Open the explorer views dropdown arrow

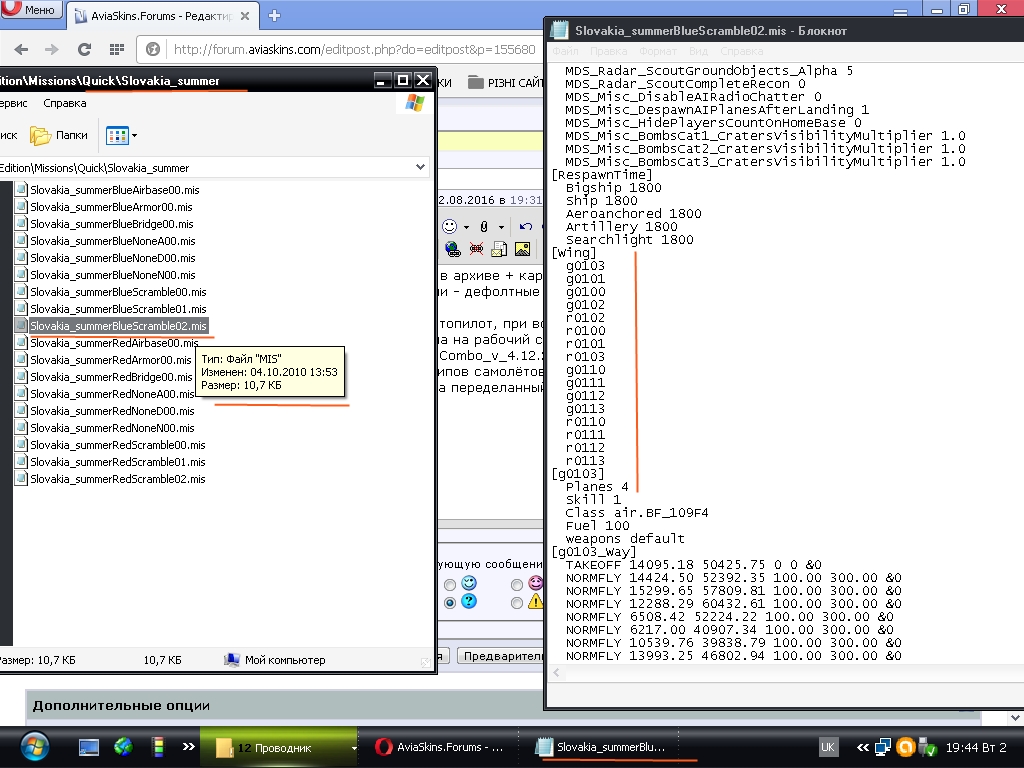134,135
